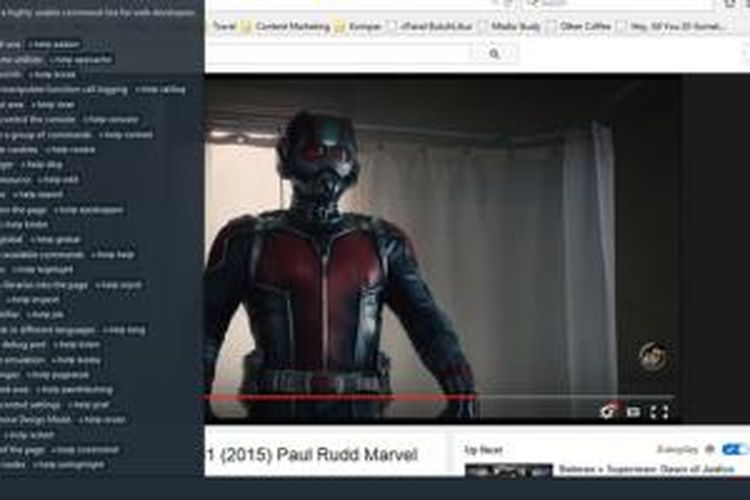Switch the video to theater mode

(x=633, y=411)
